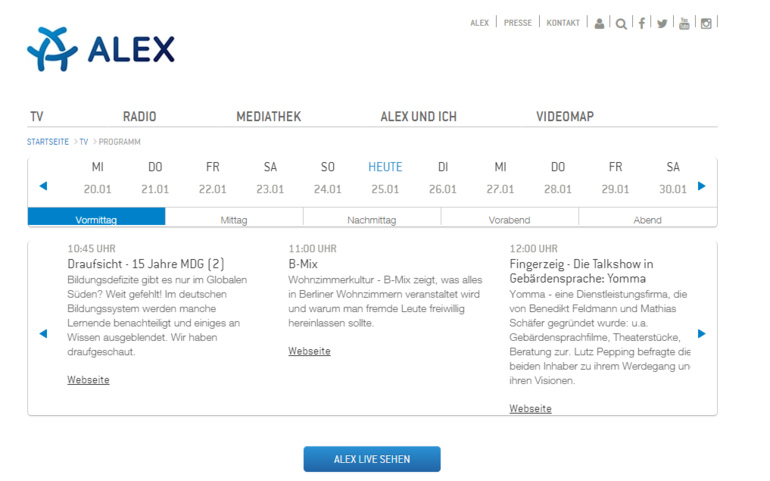The image size is (770, 481).
Task: Click the title Draufsicht - 15 Jahre MDG (2)
Action: click(146, 264)
